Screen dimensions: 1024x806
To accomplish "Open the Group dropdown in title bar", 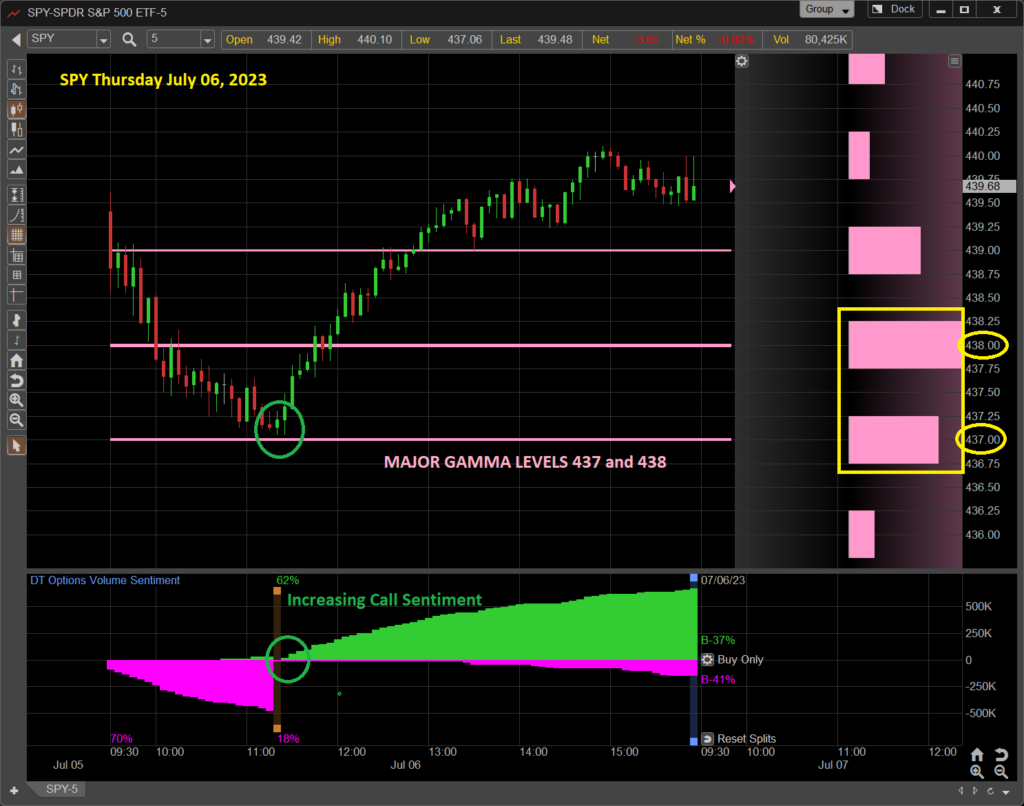I will tap(827, 10).
